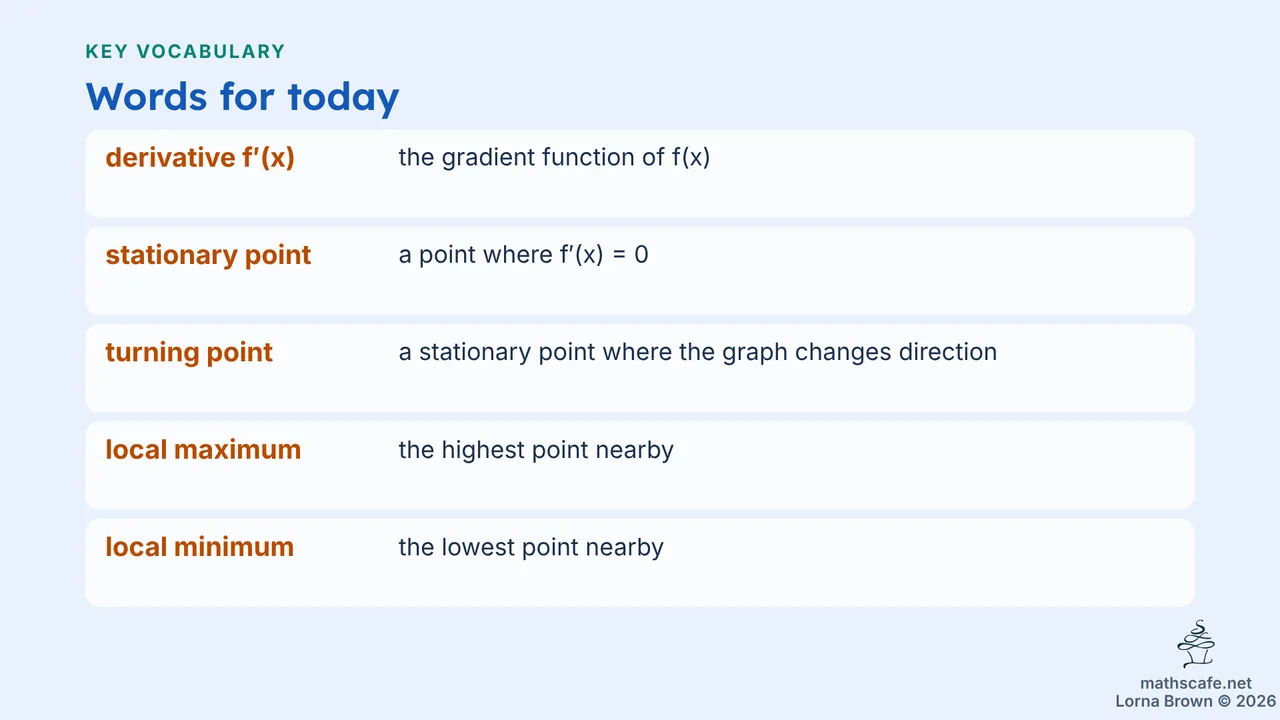Click the Words for today title
The image size is (1280, 720).
point(242,97)
